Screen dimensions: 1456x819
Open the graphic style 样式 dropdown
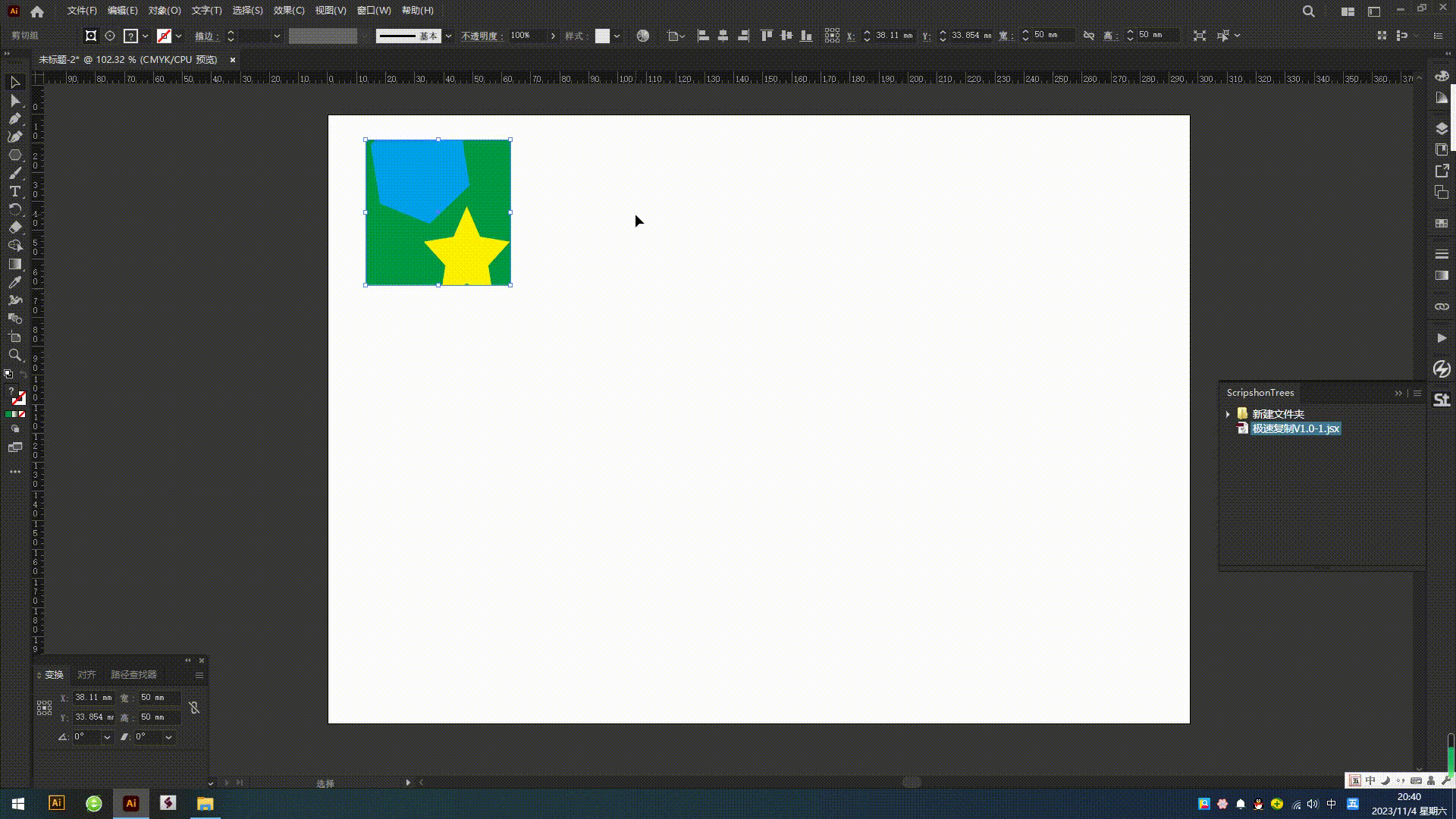click(617, 36)
